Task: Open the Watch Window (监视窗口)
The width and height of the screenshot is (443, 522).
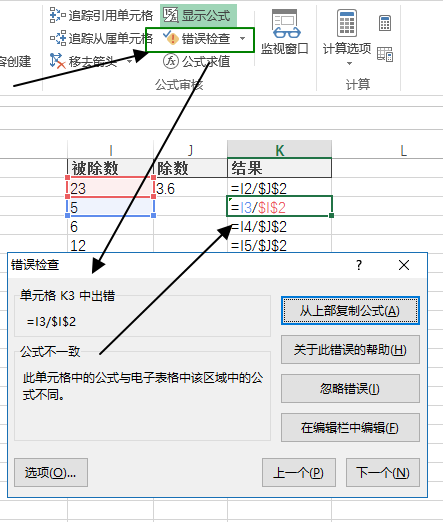Action: coord(285,32)
